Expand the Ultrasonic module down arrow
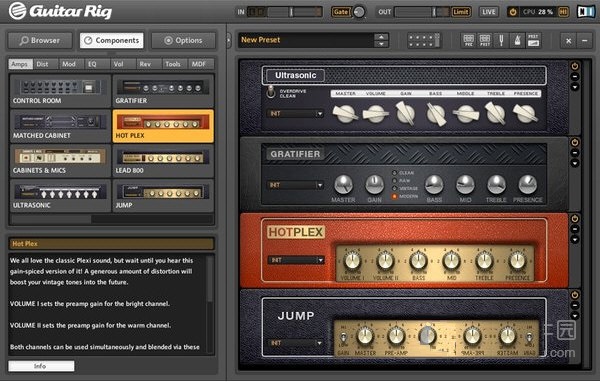This screenshot has height=382, width=600. (x=575, y=87)
